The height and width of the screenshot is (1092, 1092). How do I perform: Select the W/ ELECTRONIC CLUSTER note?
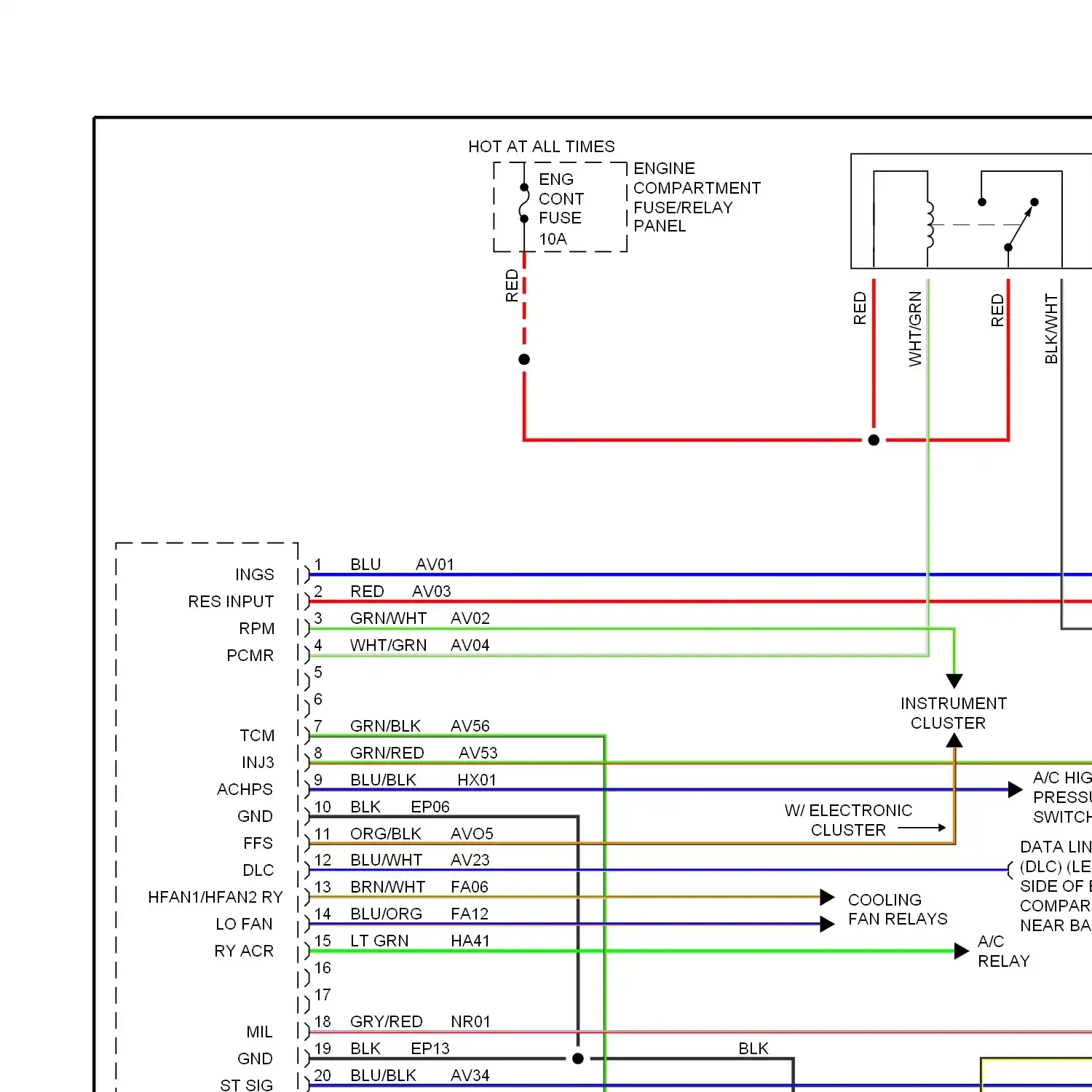click(x=849, y=820)
